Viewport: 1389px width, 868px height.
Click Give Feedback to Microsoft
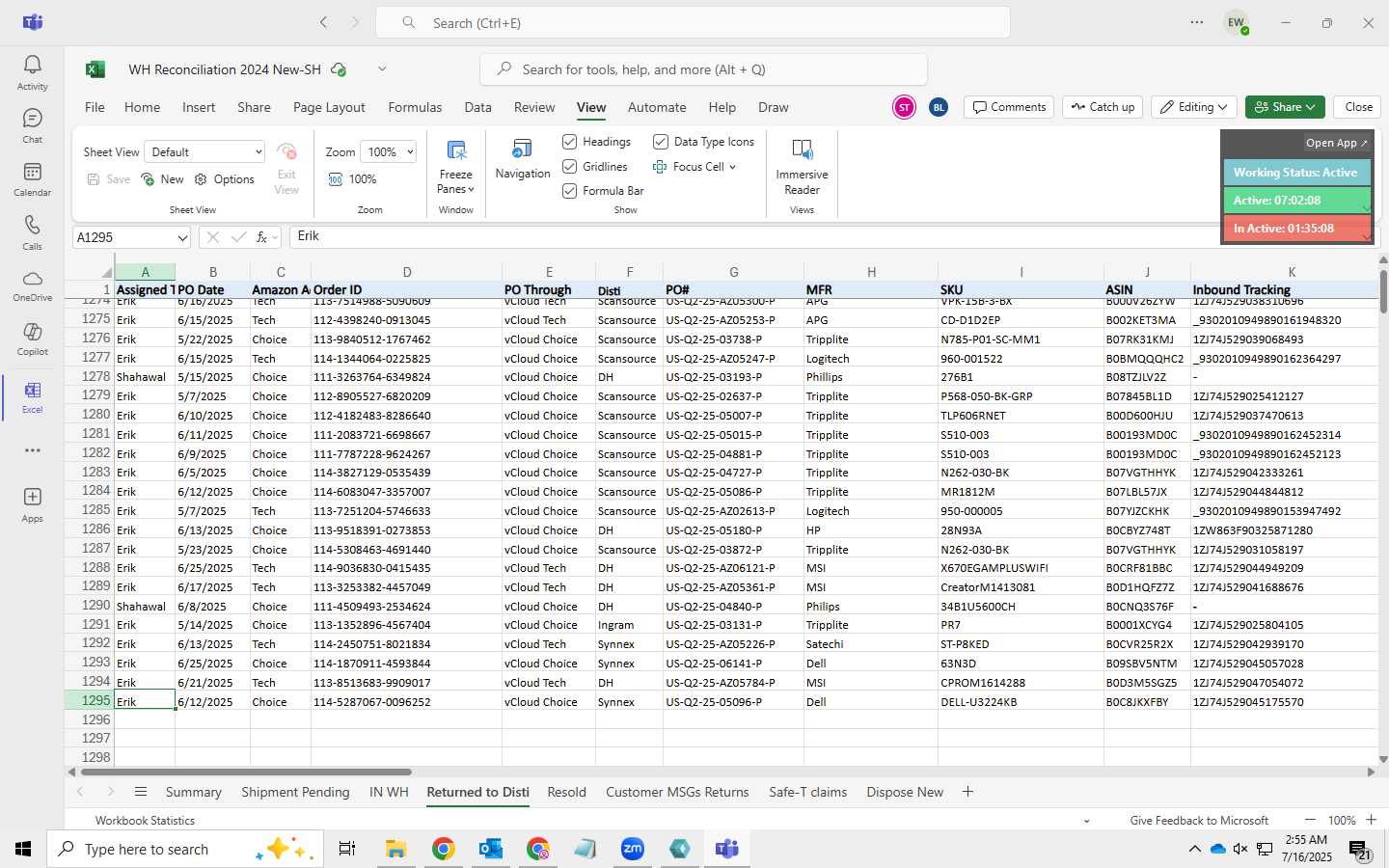click(1199, 820)
